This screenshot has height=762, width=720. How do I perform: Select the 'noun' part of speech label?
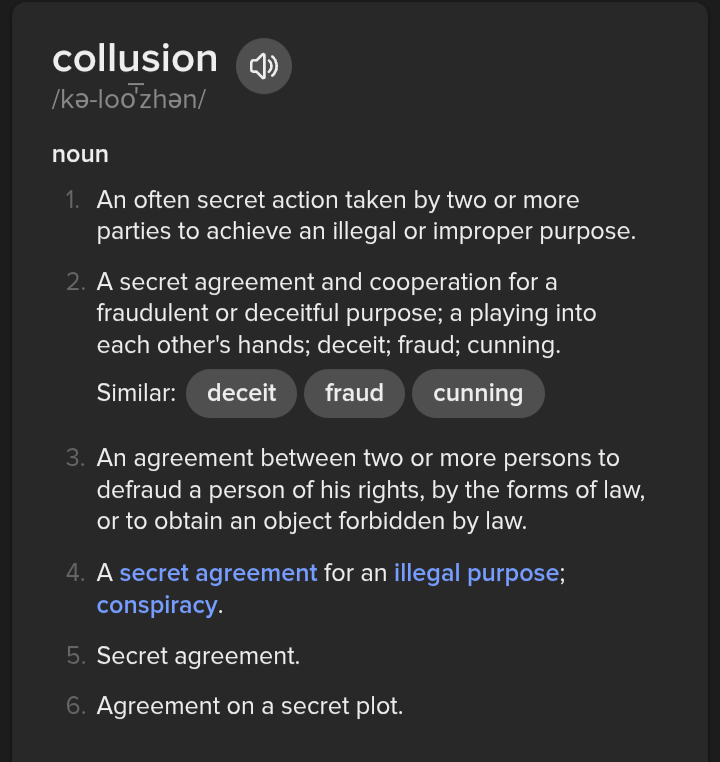[80, 154]
